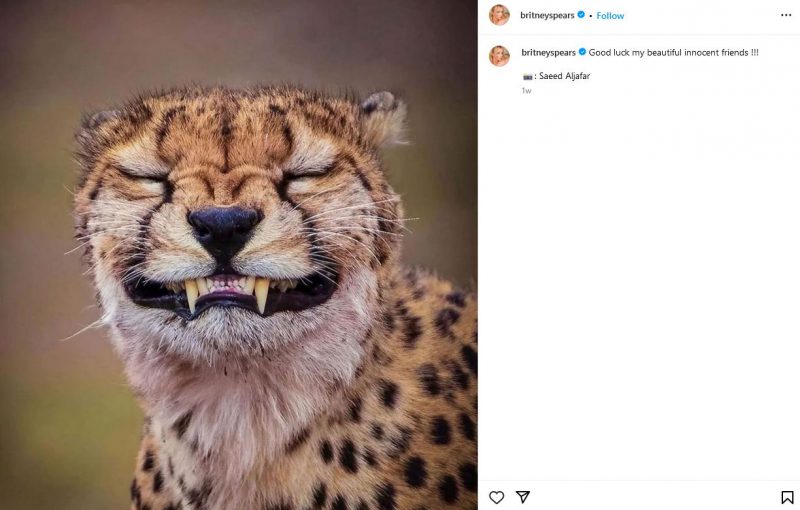Open the three-dot more options menu
The image size is (800, 510).
[x=786, y=15]
